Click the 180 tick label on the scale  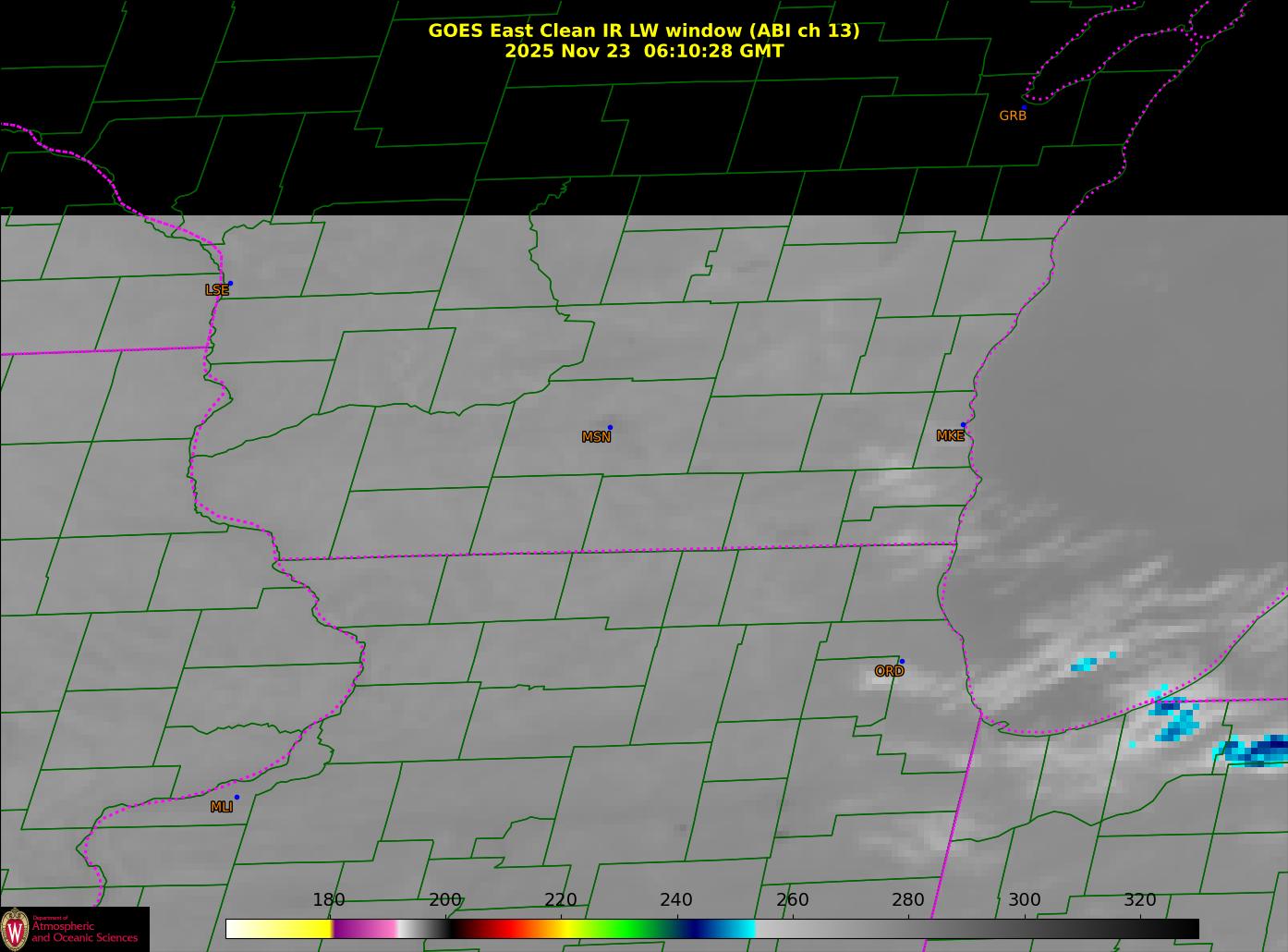[x=328, y=900]
